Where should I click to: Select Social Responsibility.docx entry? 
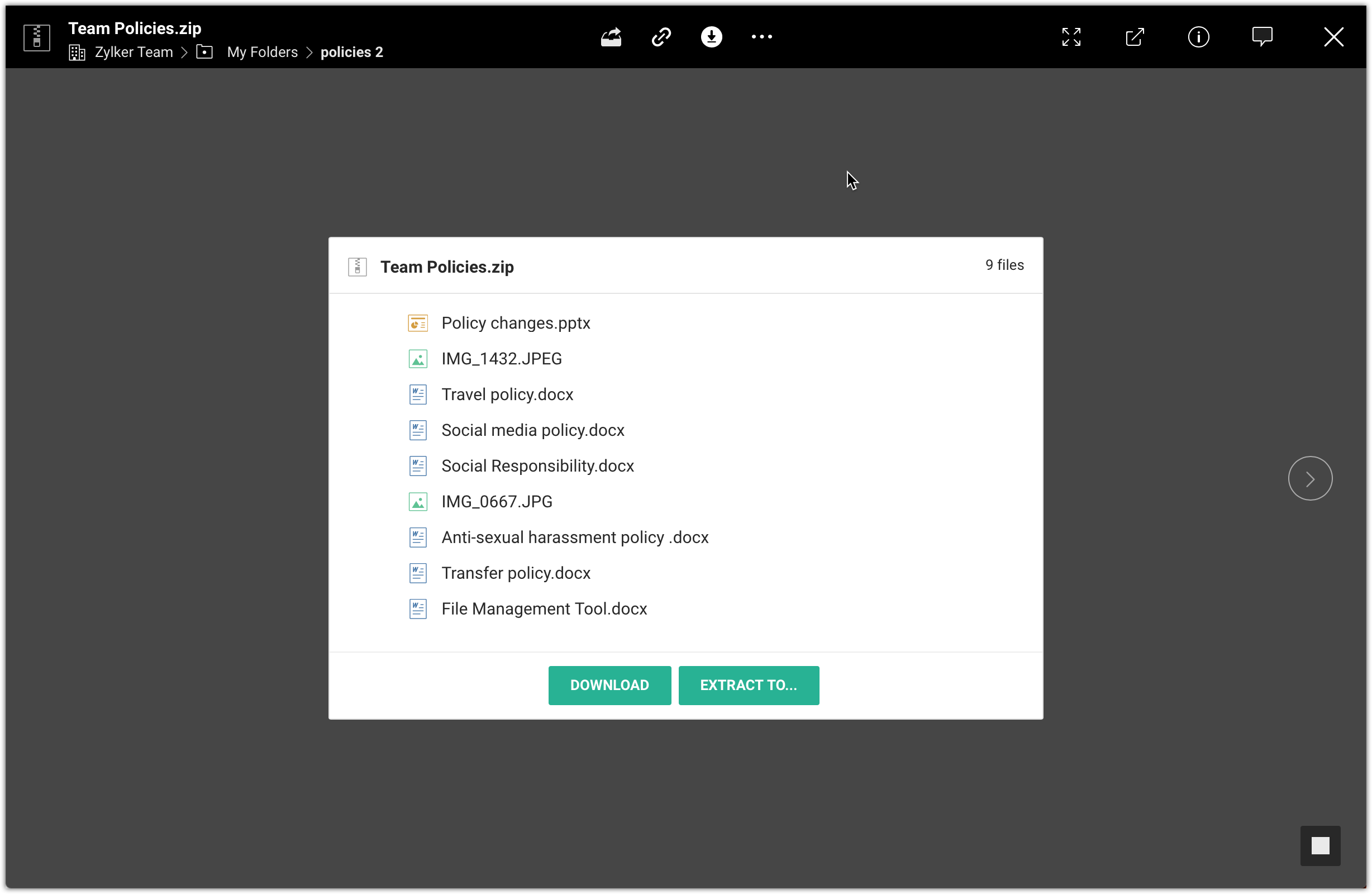pos(537,466)
